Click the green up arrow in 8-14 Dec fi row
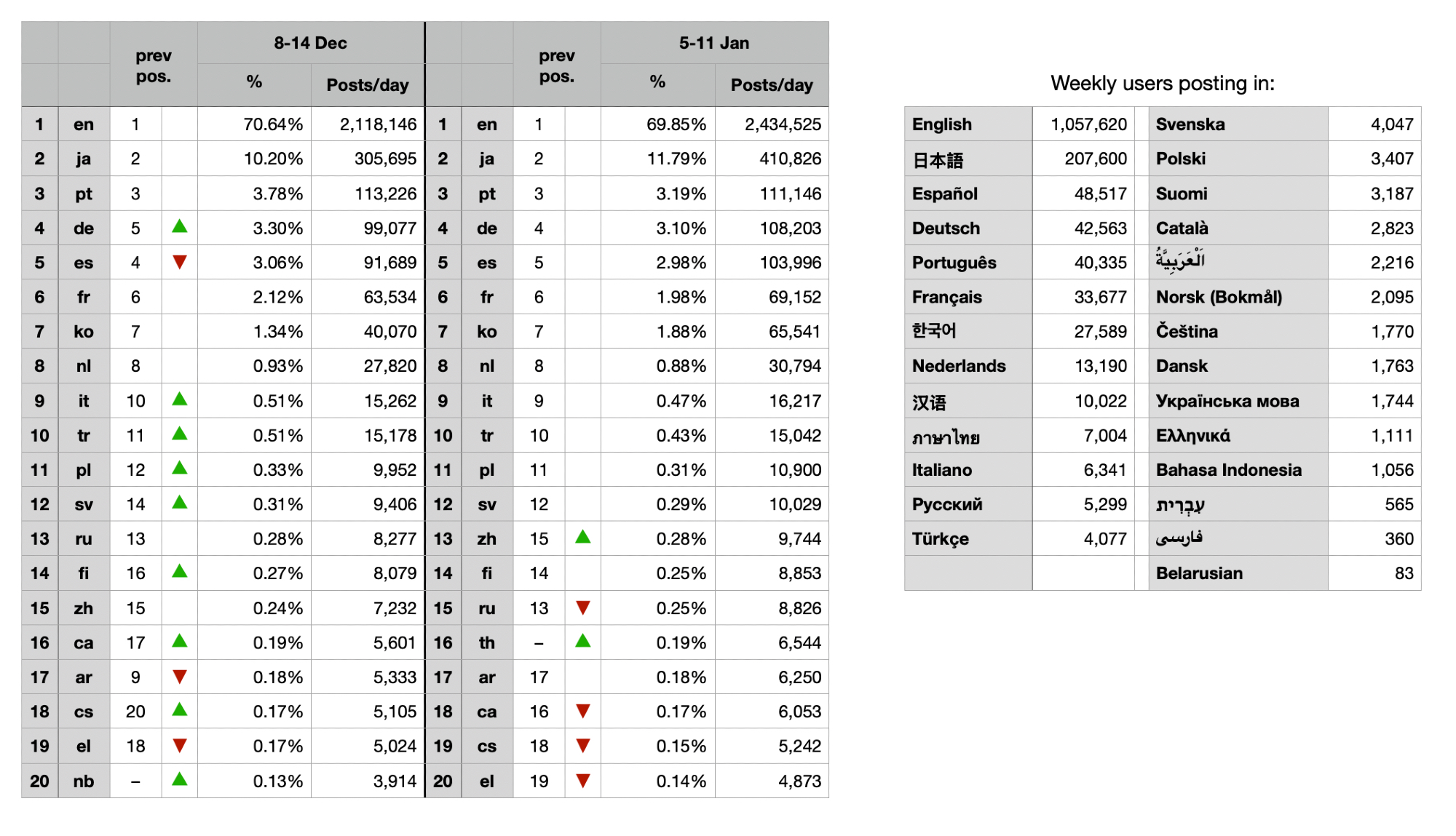This screenshot has height=836, width=1456. [179, 572]
